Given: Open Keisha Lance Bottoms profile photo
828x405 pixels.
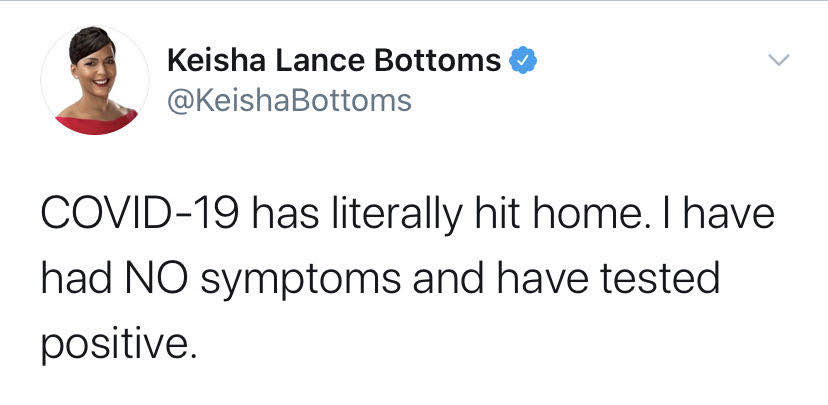Looking at the screenshot, I should point(96,79).
